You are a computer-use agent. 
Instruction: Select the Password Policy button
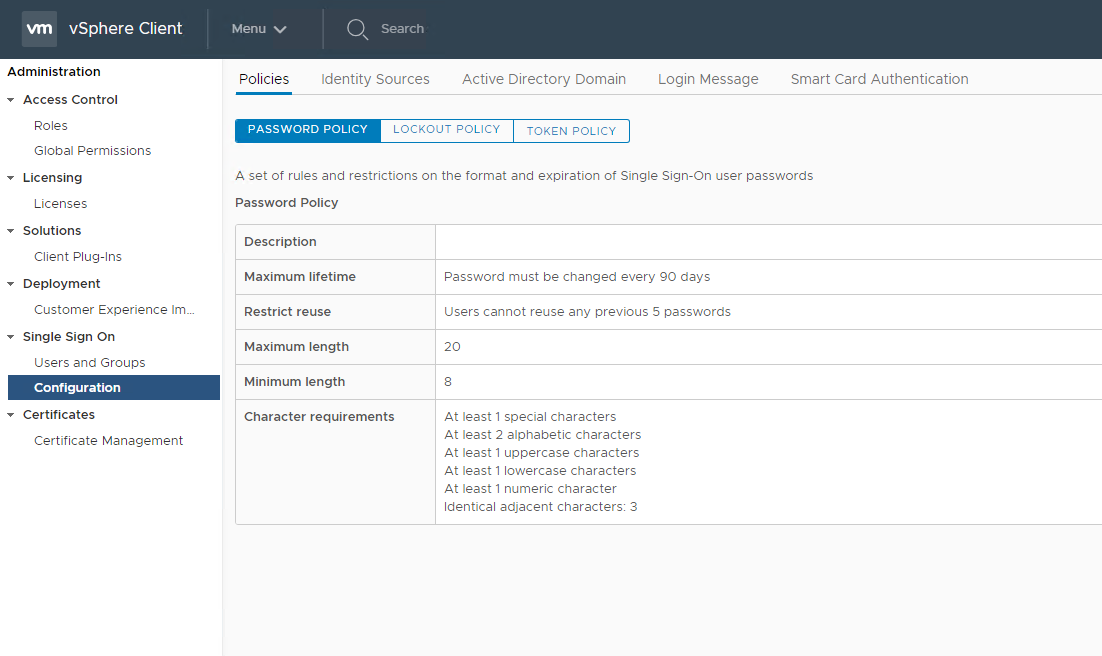[307, 130]
